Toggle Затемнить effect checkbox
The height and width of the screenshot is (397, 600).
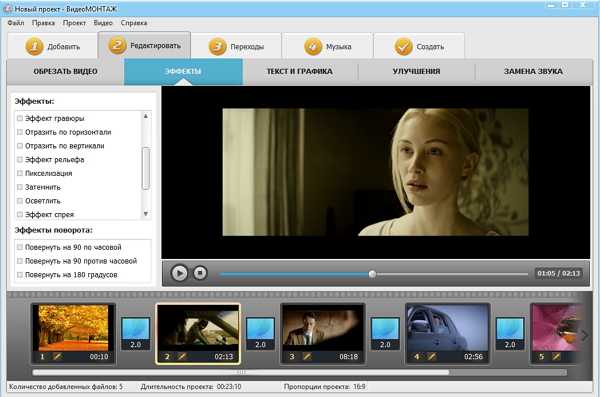click(20, 187)
